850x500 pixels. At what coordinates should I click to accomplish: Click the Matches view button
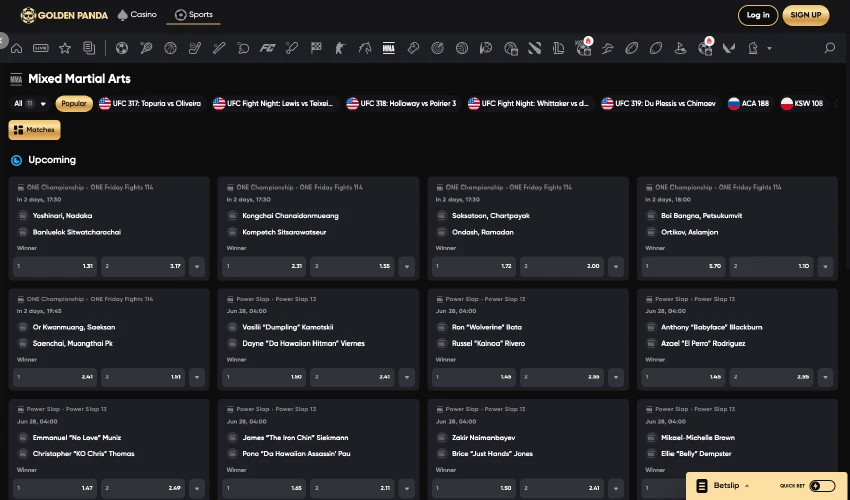click(x=34, y=130)
